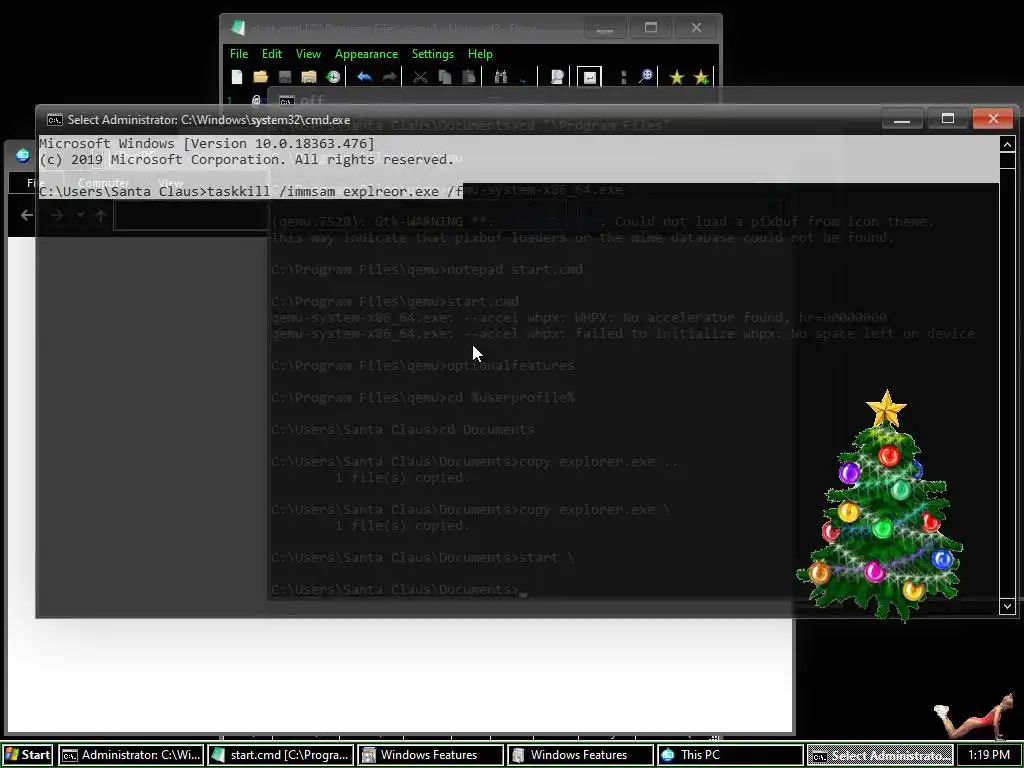Open the File menu in Notepad2
Screen dimensions: 1024x768
[238, 54]
